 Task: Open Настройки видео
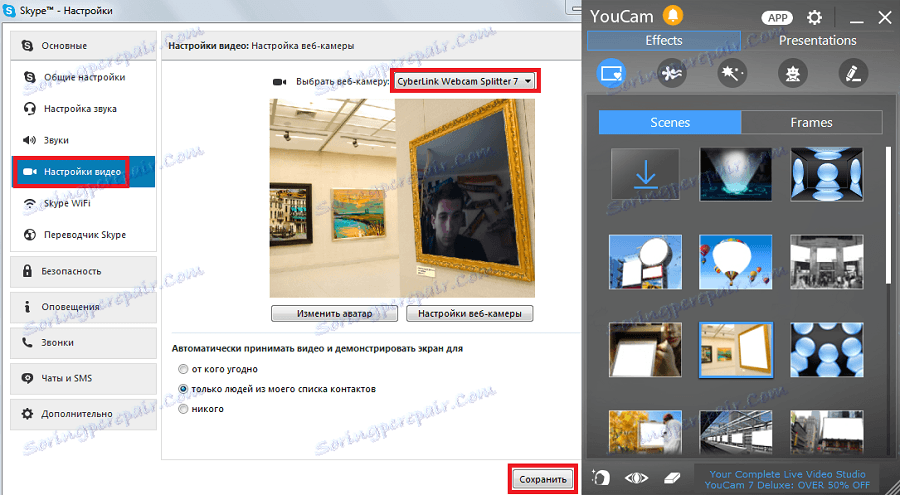83,172
